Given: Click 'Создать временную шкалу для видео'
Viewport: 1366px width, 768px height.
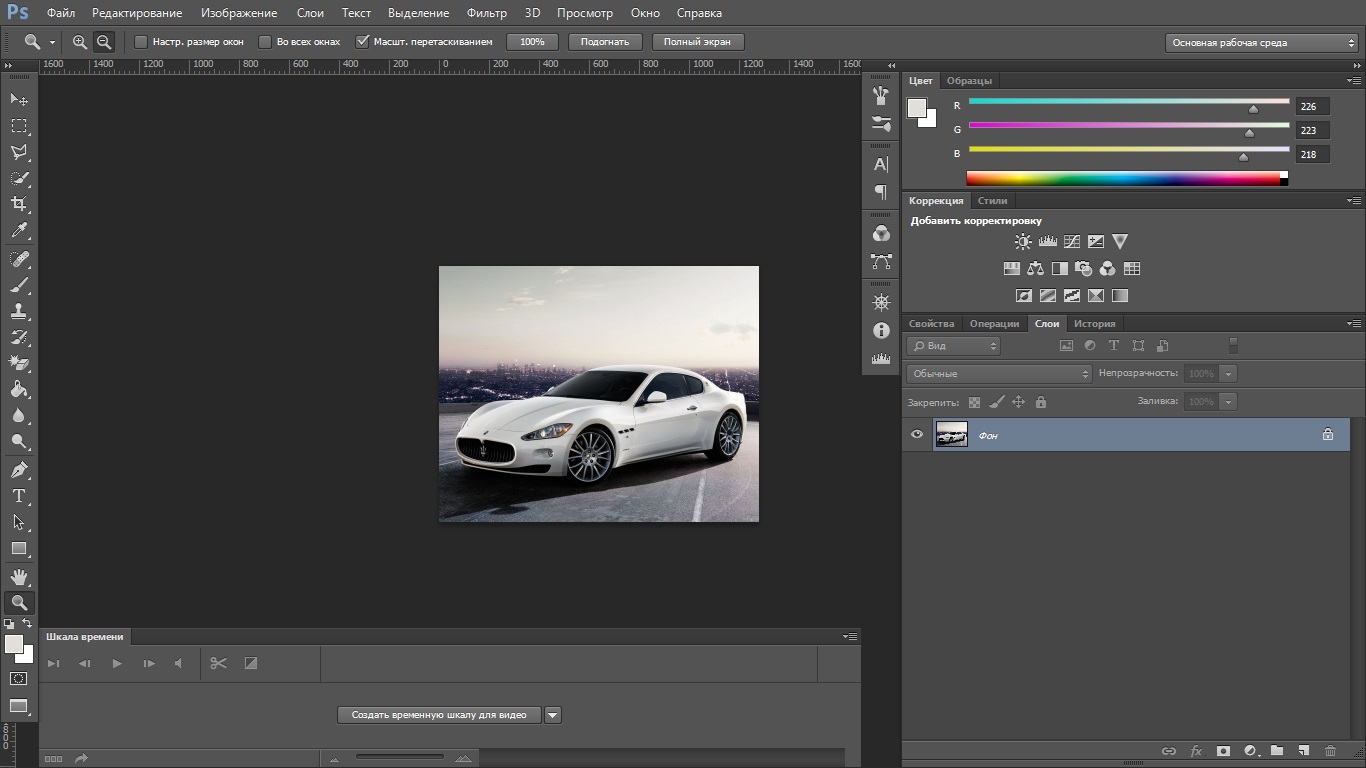Looking at the screenshot, I should [439, 715].
